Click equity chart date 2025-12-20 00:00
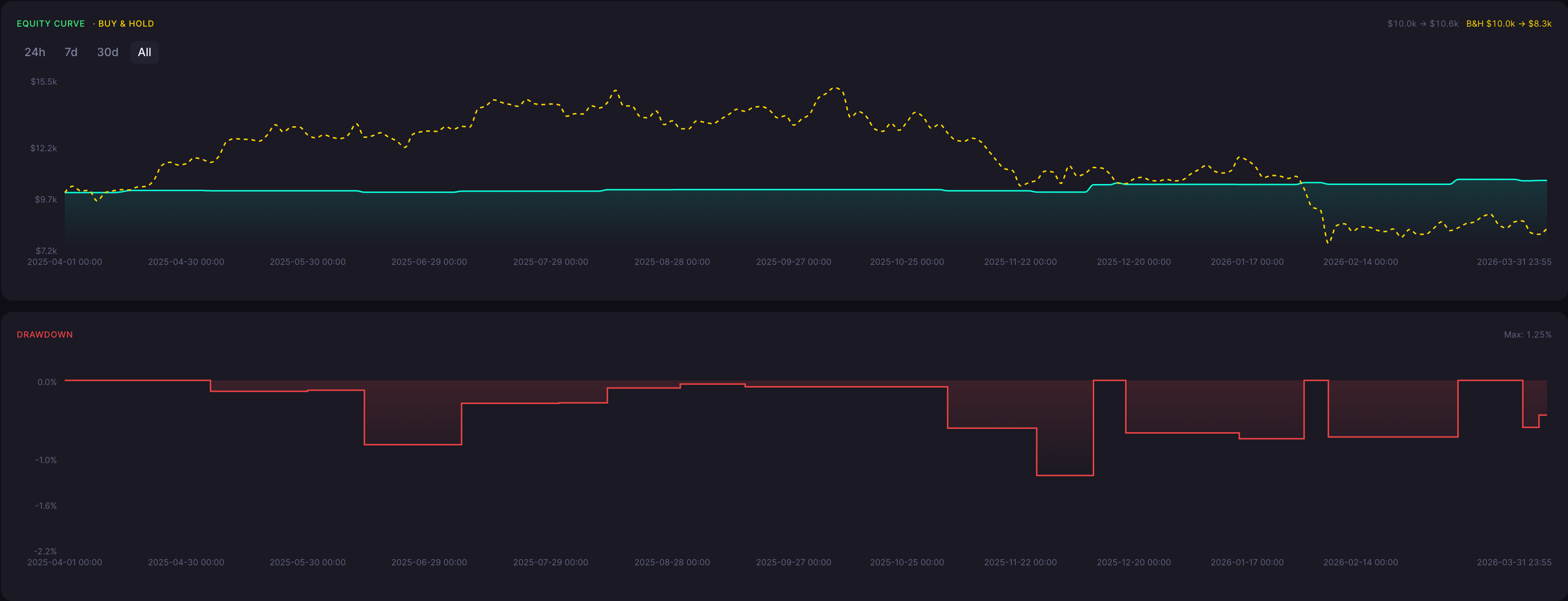This screenshot has width=1568, height=601. [1134, 262]
